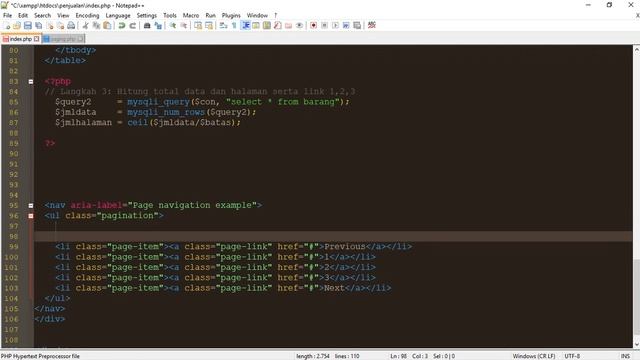Click the Save All toolbar icon

click(x=39, y=25)
